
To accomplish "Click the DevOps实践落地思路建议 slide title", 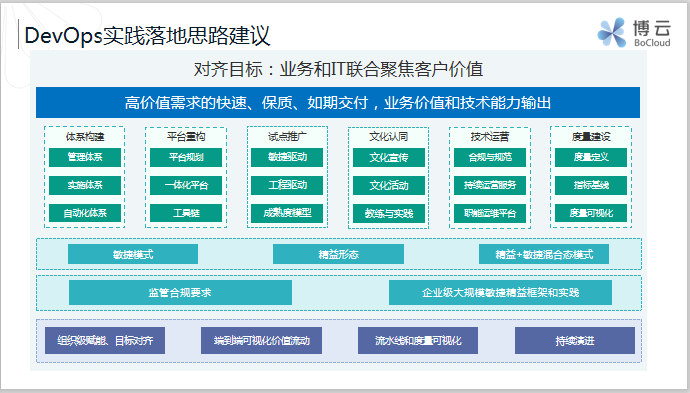I will click(x=147, y=36).
